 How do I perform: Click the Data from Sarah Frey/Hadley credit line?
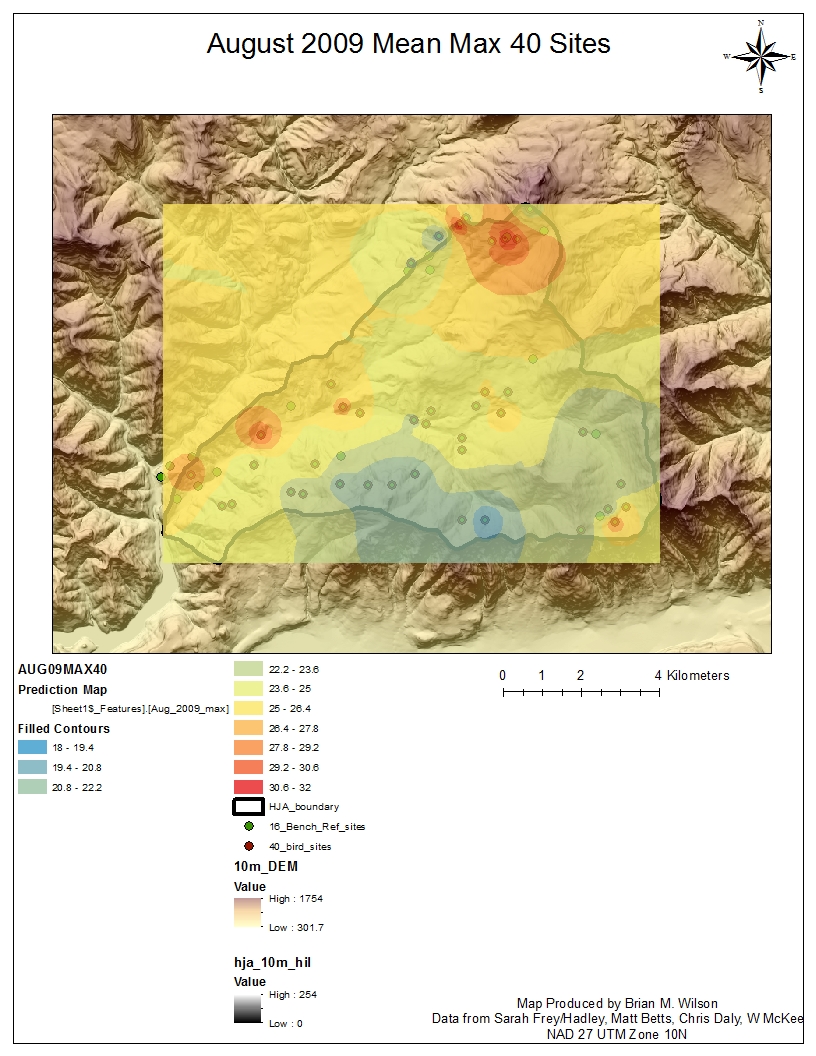coord(617,1018)
